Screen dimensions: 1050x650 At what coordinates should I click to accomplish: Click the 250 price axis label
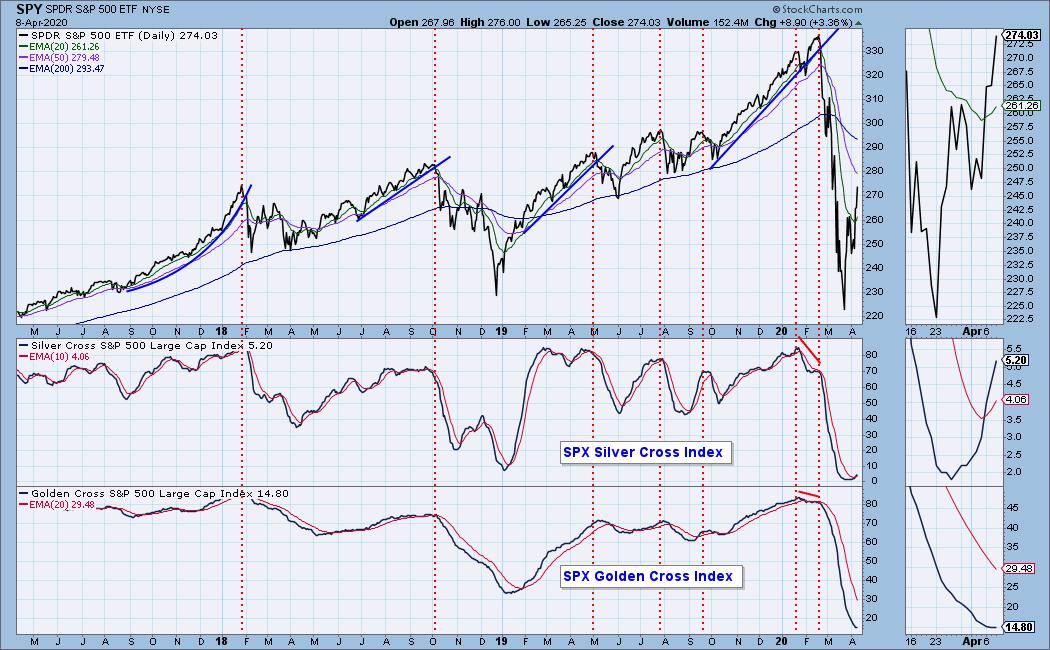[874, 244]
